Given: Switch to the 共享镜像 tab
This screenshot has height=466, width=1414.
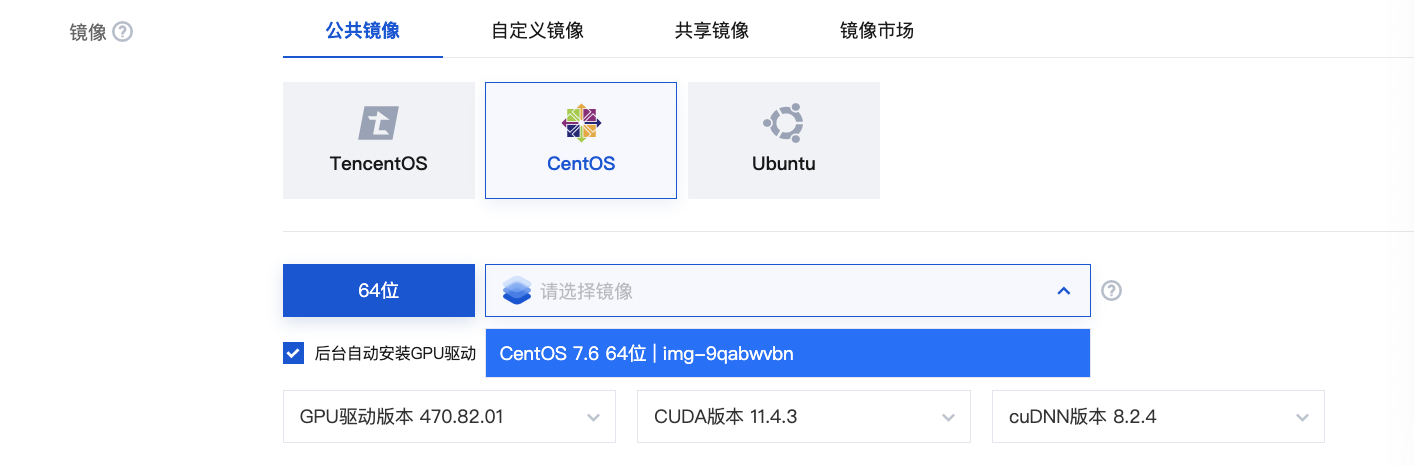Looking at the screenshot, I should tap(711, 30).
